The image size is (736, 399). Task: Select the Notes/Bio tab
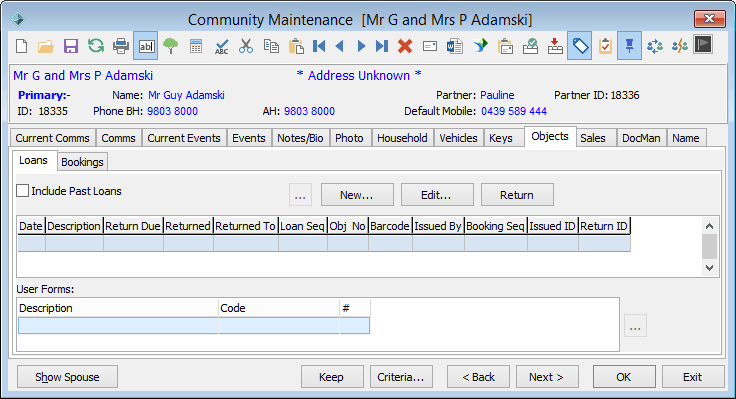click(x=300, y=138)
